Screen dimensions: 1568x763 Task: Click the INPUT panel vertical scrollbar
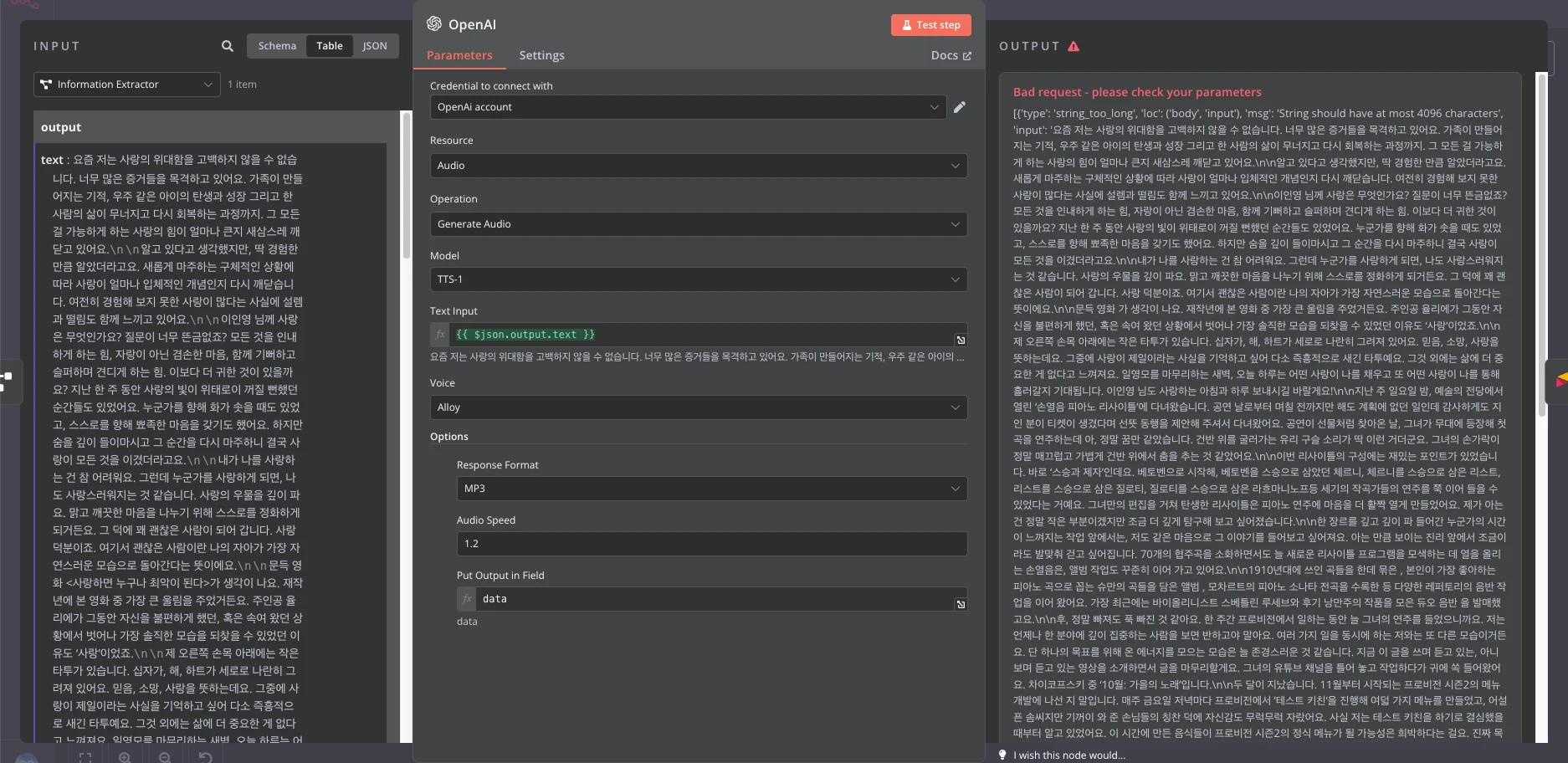point(407,186)
